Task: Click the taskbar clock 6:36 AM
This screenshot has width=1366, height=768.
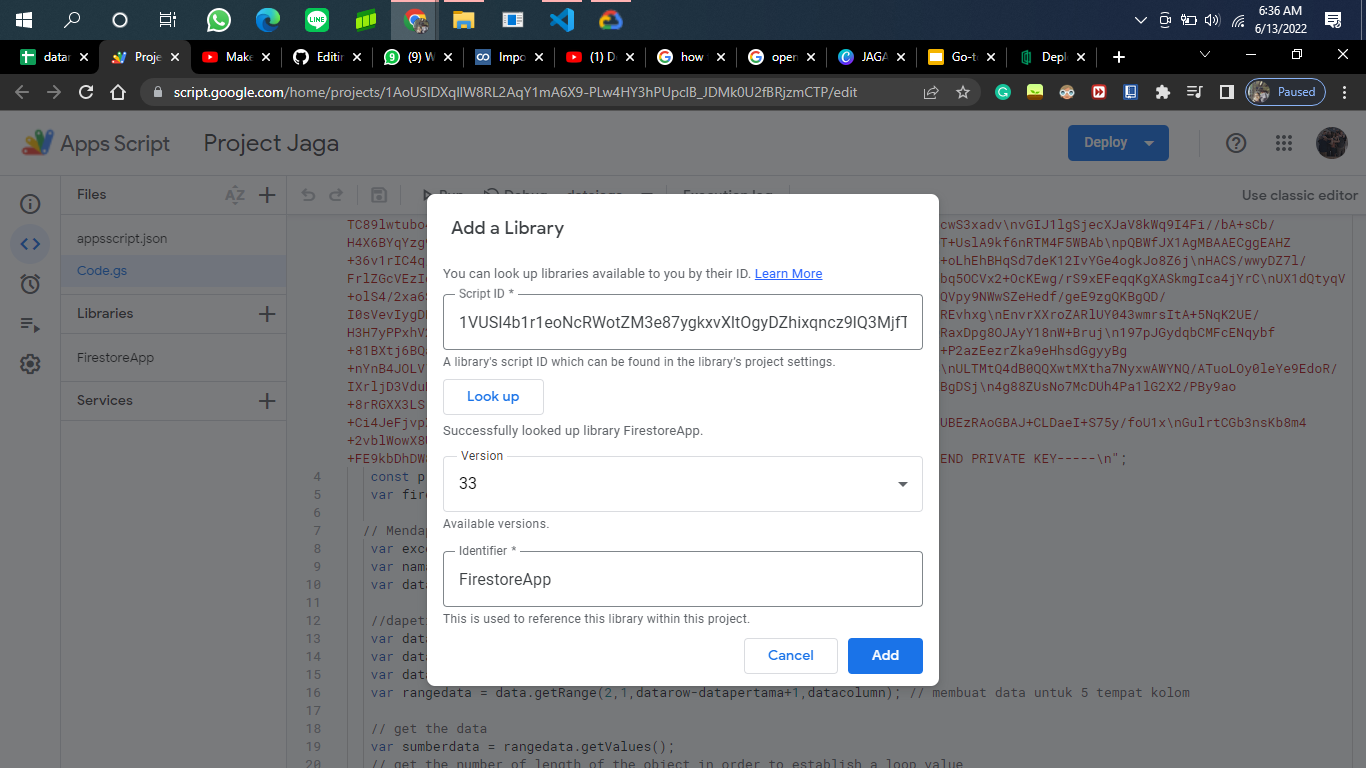Action: pyautogui.click(x=1281, y=19)
